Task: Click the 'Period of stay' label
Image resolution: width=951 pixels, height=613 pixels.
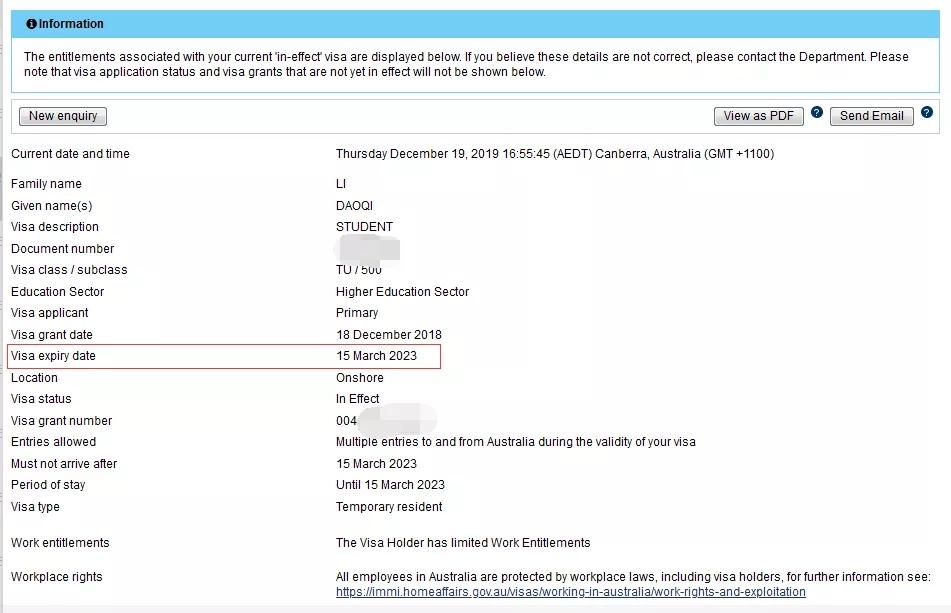Action: (x=48, y=485)
